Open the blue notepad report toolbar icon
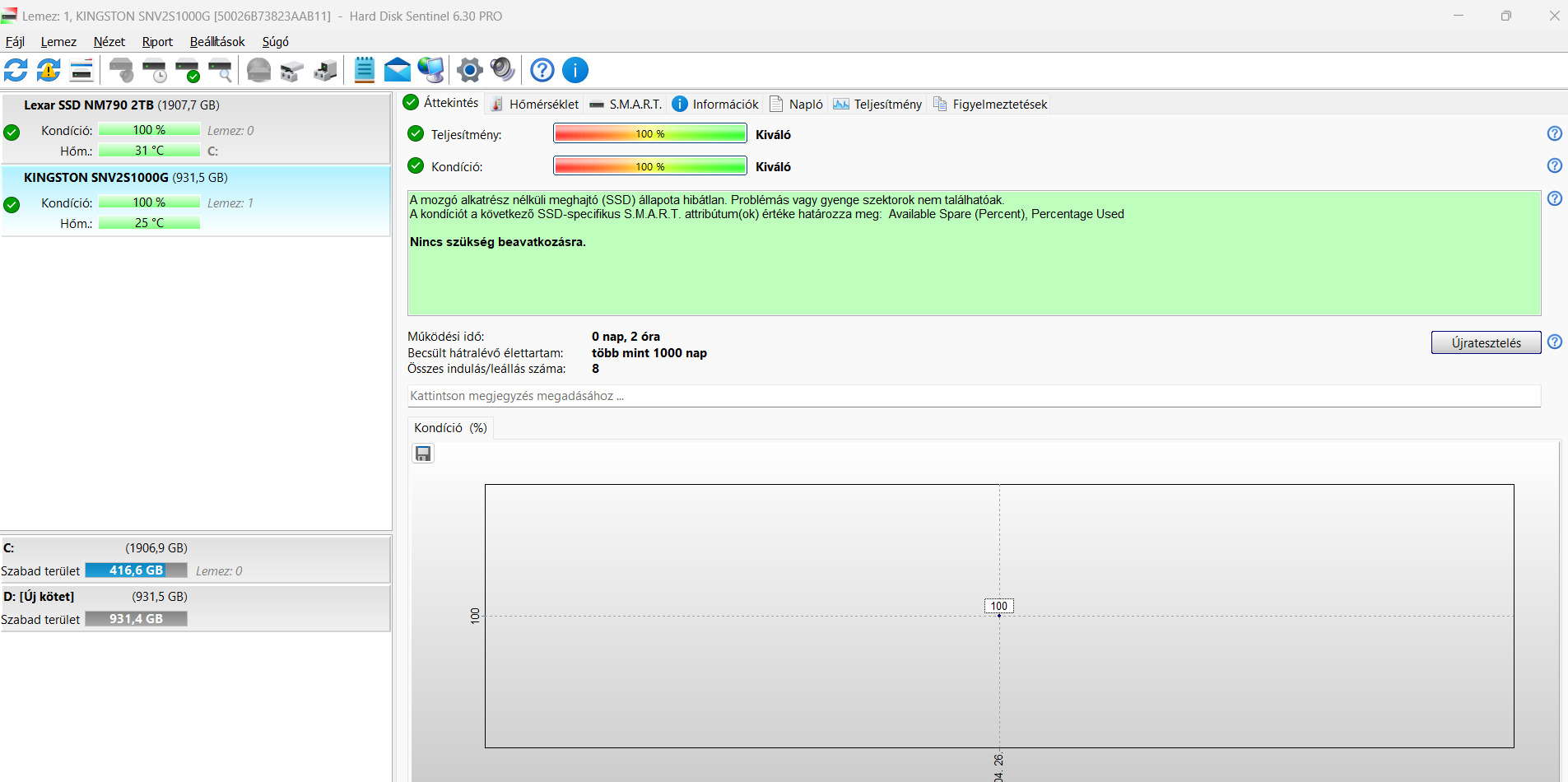This screenshot has height=782, width=1568. [x=364, y=70]
